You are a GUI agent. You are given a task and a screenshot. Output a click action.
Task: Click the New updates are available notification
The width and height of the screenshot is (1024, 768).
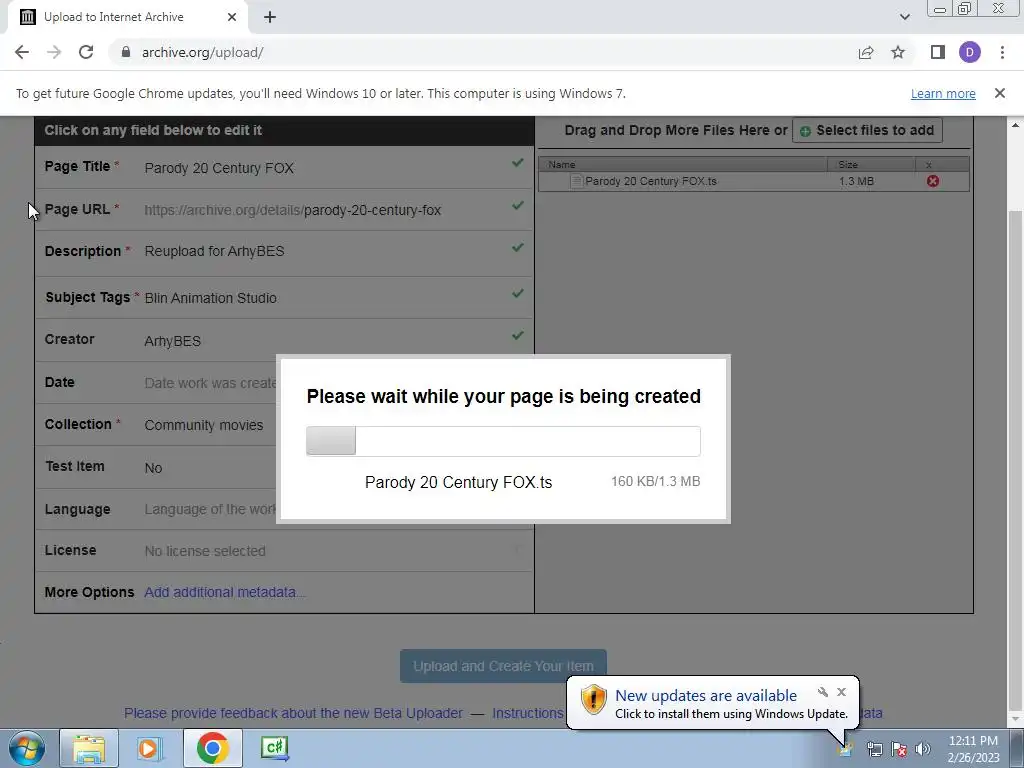pos(712,703)
